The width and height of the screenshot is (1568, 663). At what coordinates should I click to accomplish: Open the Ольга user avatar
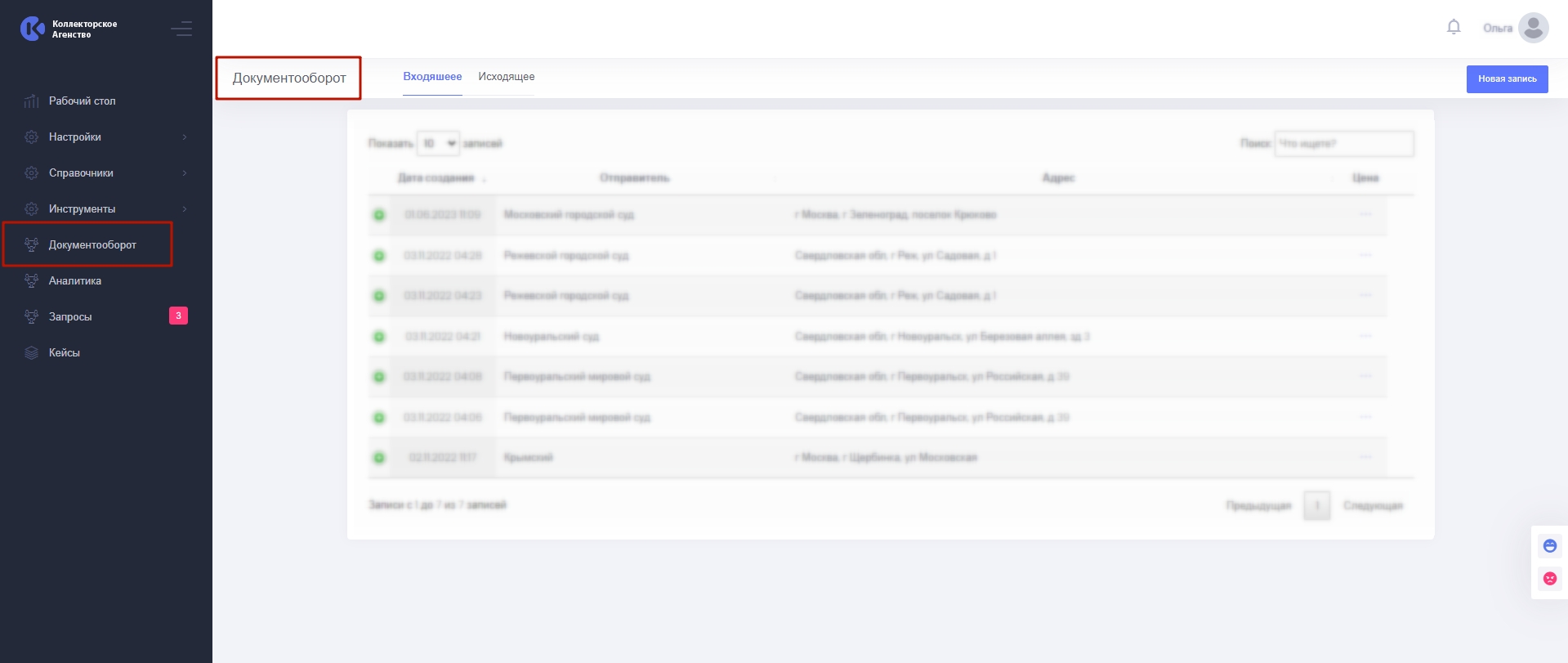(x=1533, y=28)
